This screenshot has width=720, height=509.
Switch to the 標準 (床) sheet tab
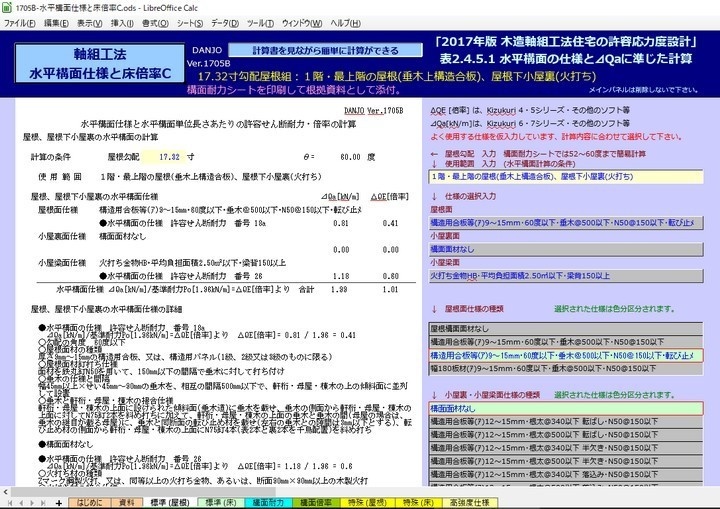click(x=221, y=503)
